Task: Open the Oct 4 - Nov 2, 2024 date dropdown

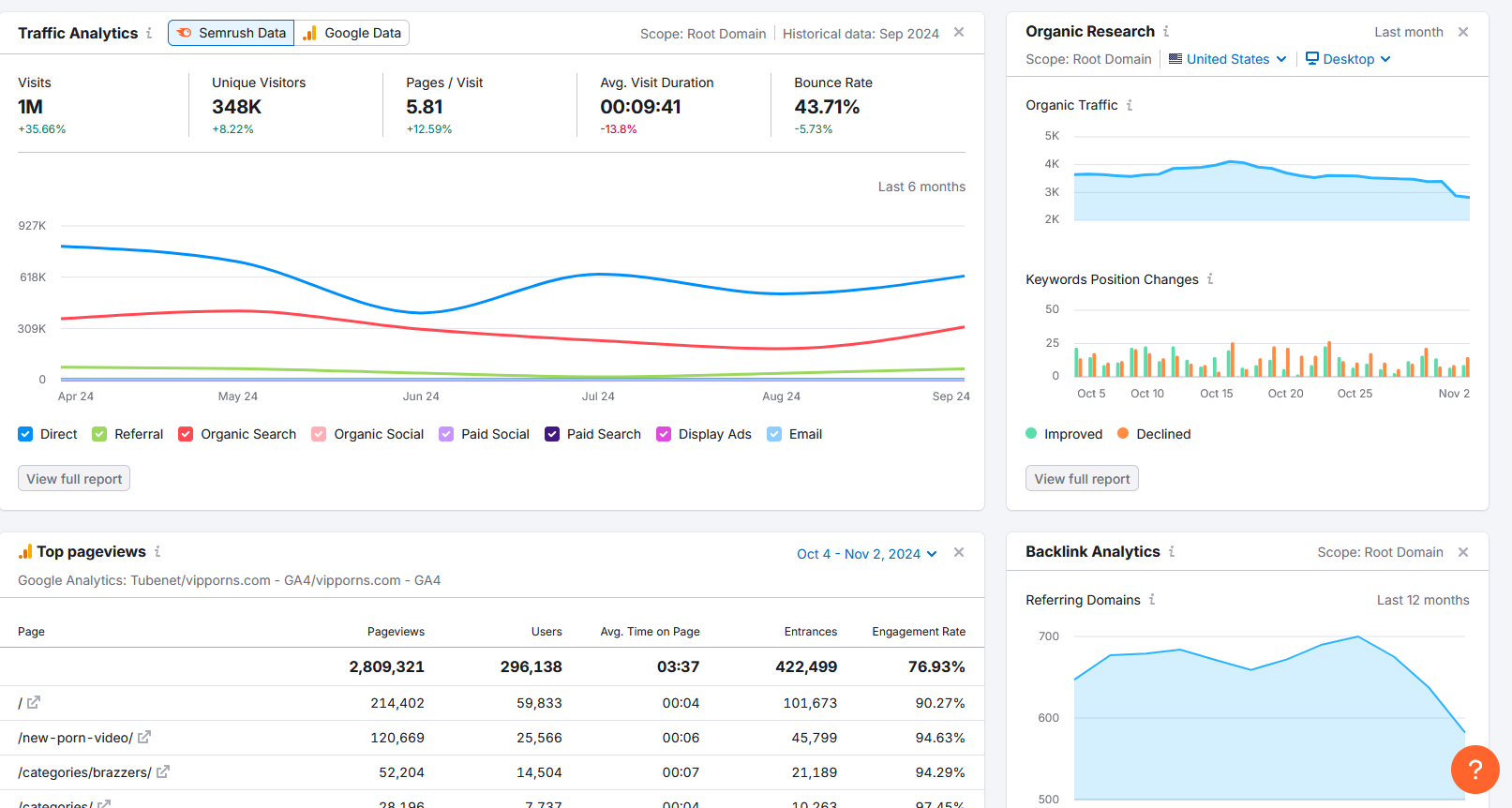Action: pos(867,554)
